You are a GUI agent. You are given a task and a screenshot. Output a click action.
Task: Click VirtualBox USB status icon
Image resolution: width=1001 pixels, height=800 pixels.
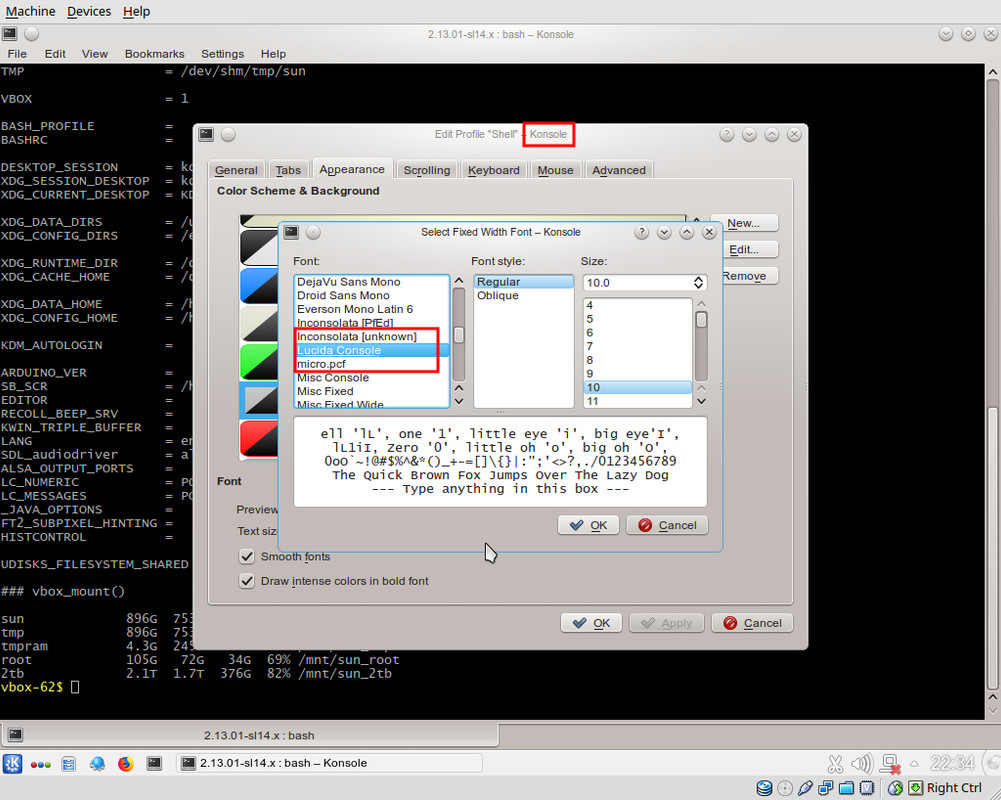[x=806, y=788]
